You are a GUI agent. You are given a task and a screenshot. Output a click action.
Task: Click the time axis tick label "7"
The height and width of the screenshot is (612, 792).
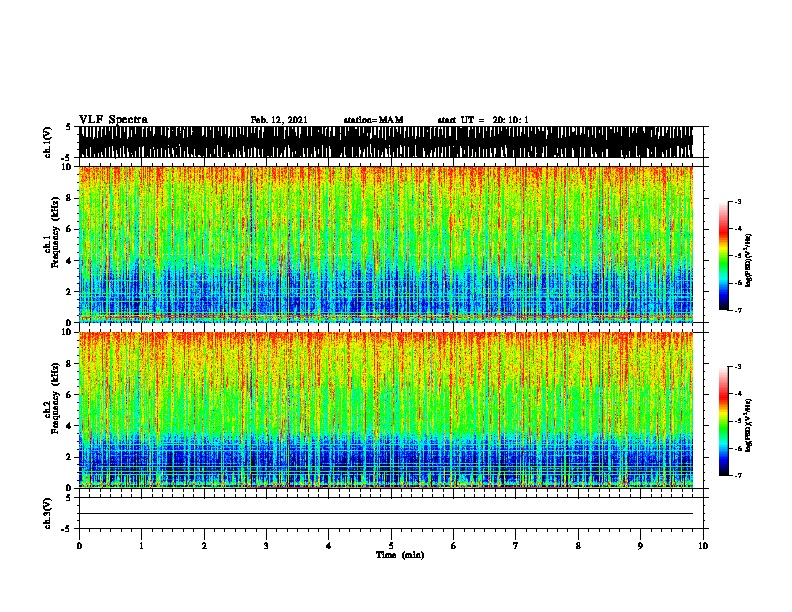(x=516, y=546)
